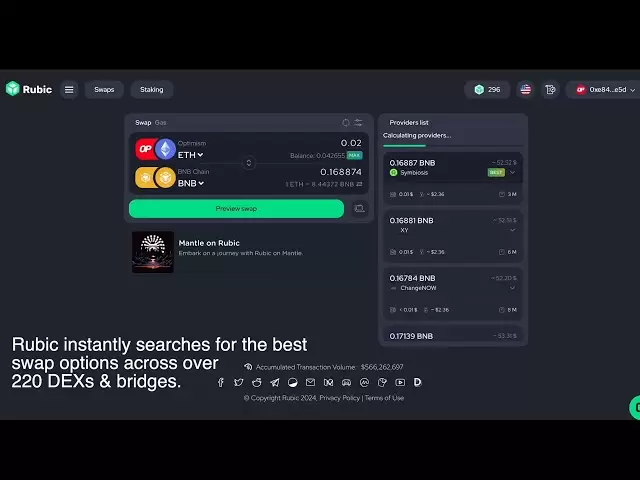Image resolution: width=640 pixels, height=480 pixels.
Task: Switch to the Gas tab
Action: tap(160, 122)
